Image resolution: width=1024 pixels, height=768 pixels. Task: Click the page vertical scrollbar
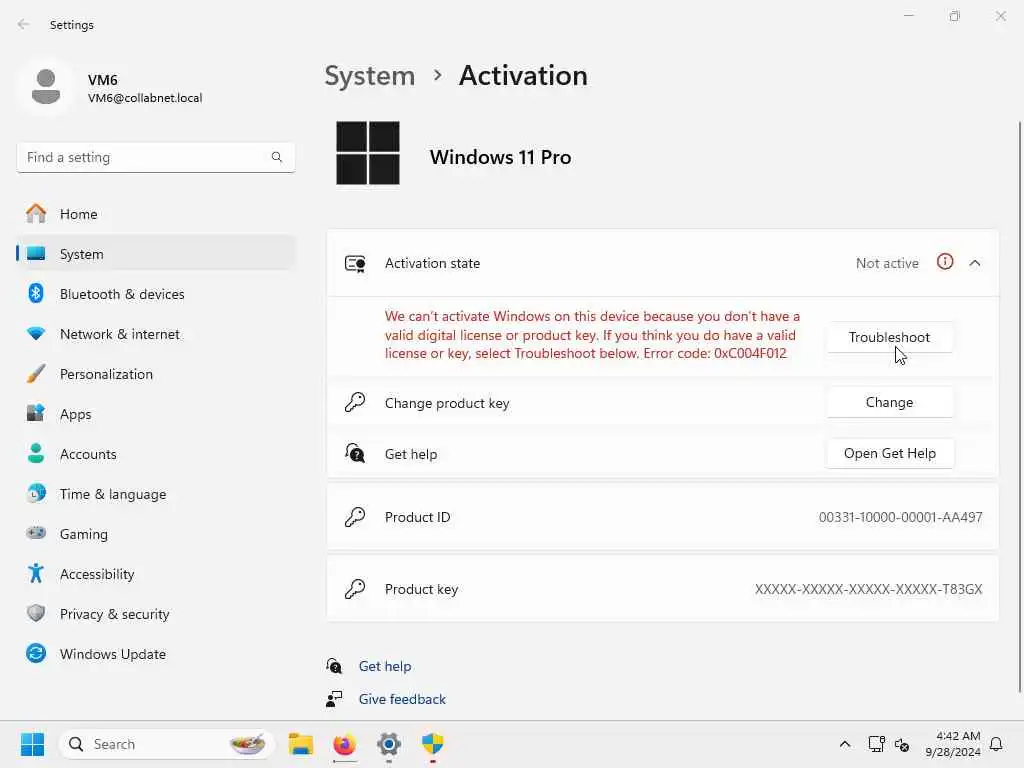click(1019, 406)
